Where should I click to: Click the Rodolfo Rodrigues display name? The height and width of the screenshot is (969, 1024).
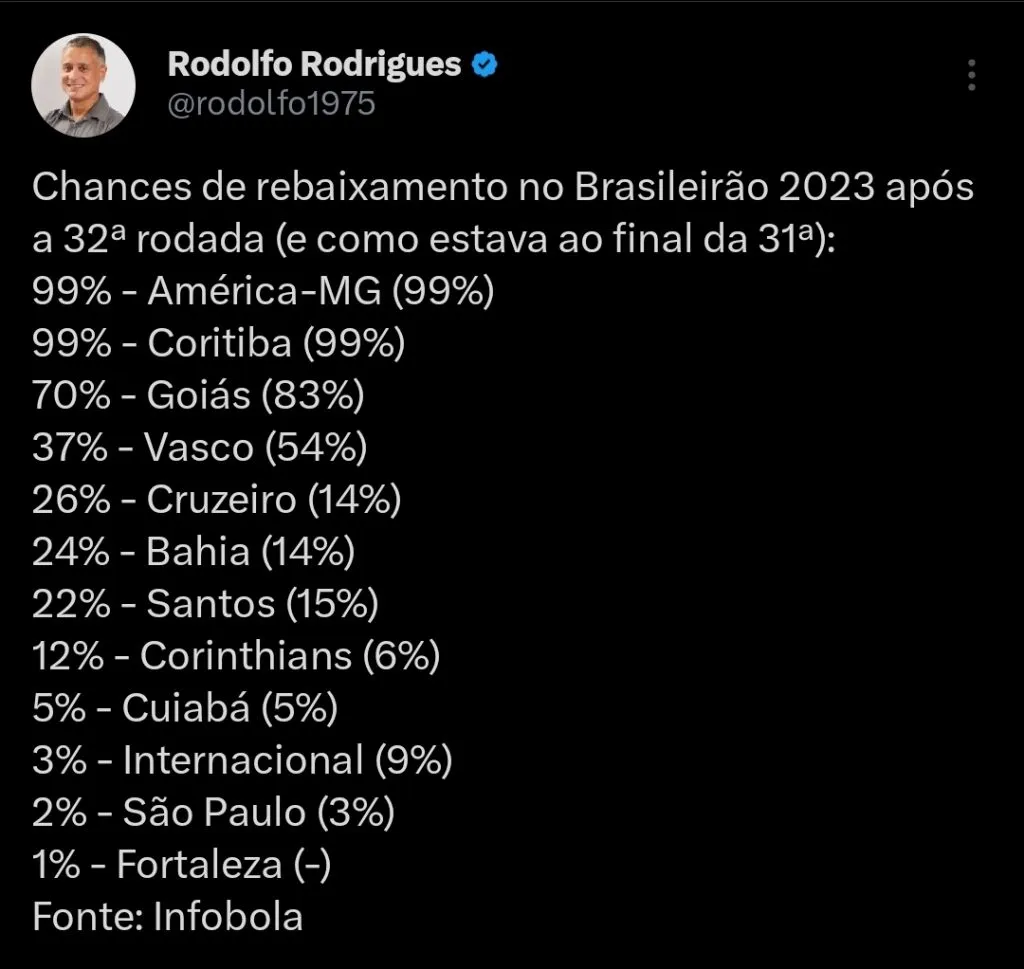point(313,64)
